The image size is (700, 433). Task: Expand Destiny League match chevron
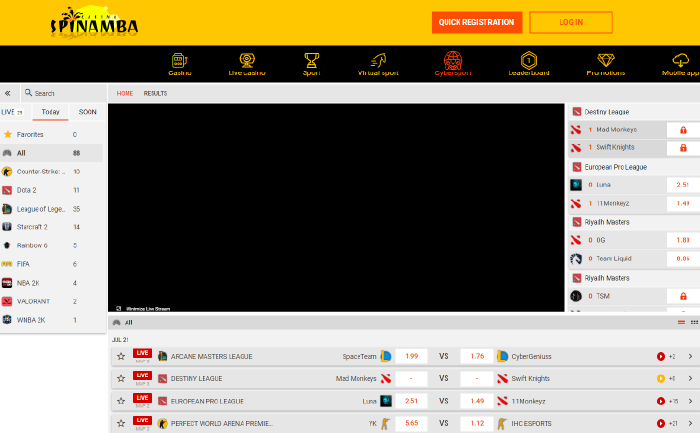pos(690,379)
